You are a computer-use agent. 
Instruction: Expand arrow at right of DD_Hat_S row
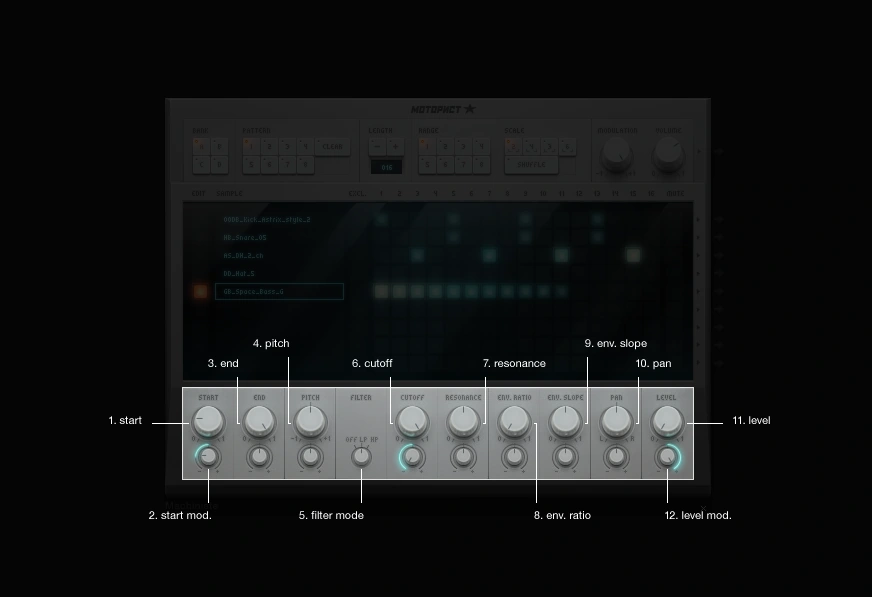click(700, 273)
